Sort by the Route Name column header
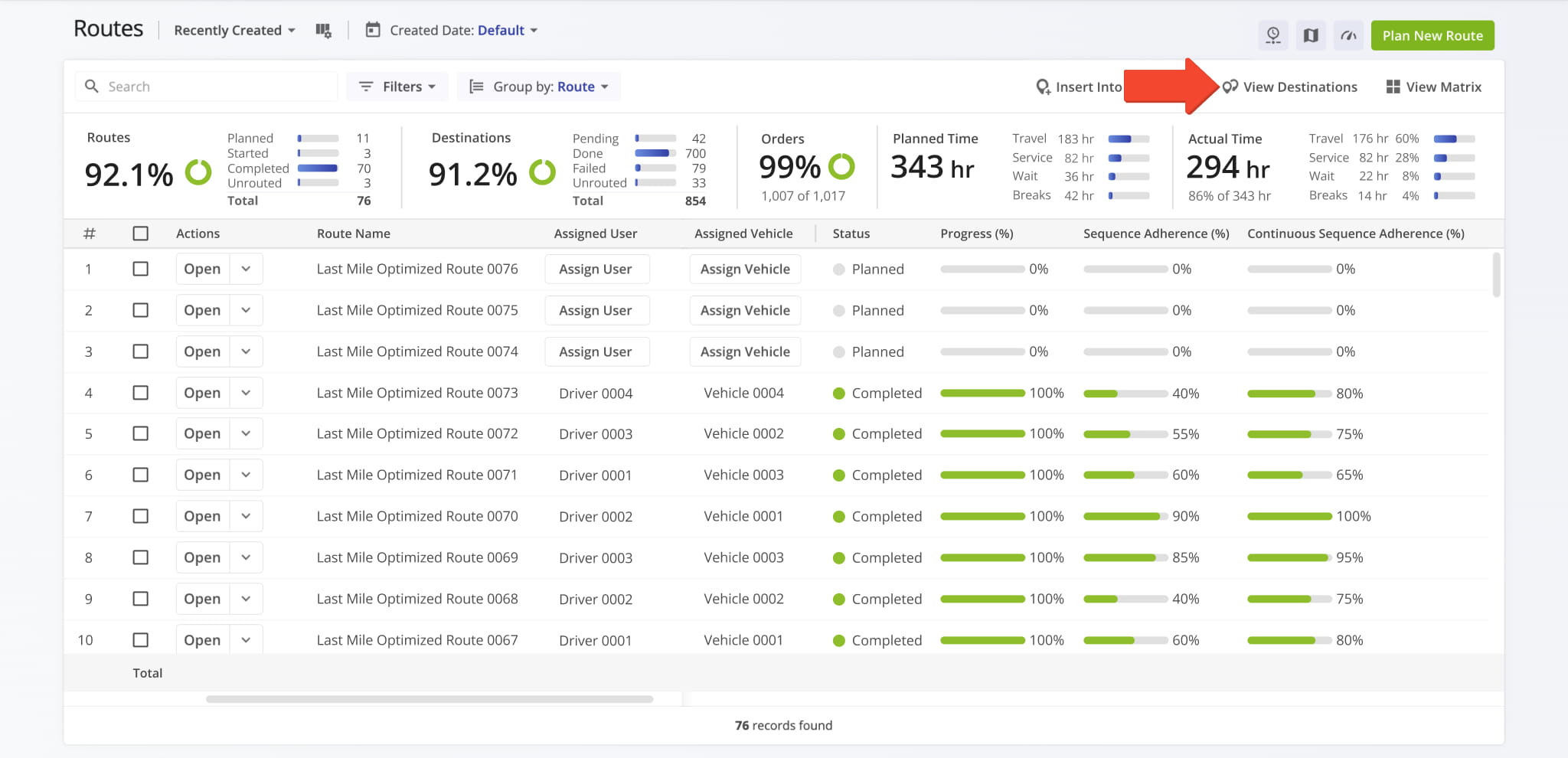Viewport: 1568px width, 758px height. [x=354, y=234]
